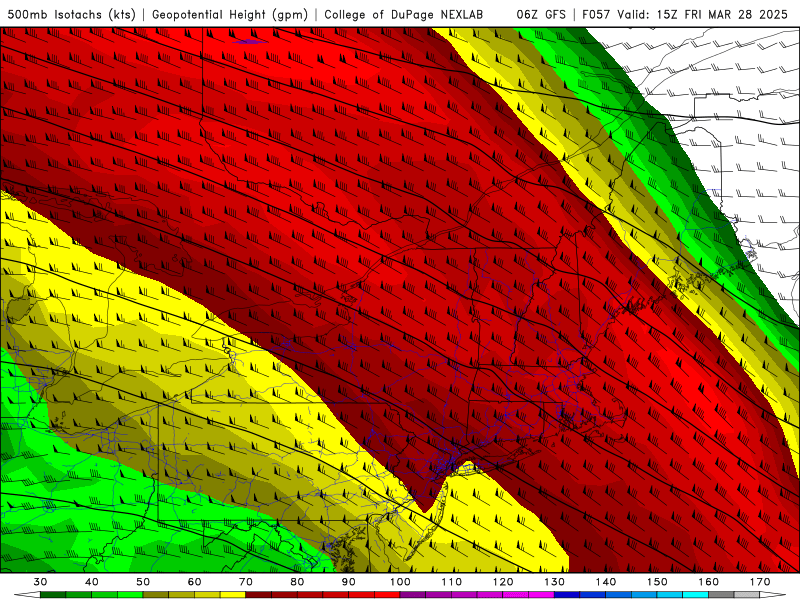Select the bright yellow legend swatch before 70
The height and width of the screenshot is (600, 800).
point(233,594)
